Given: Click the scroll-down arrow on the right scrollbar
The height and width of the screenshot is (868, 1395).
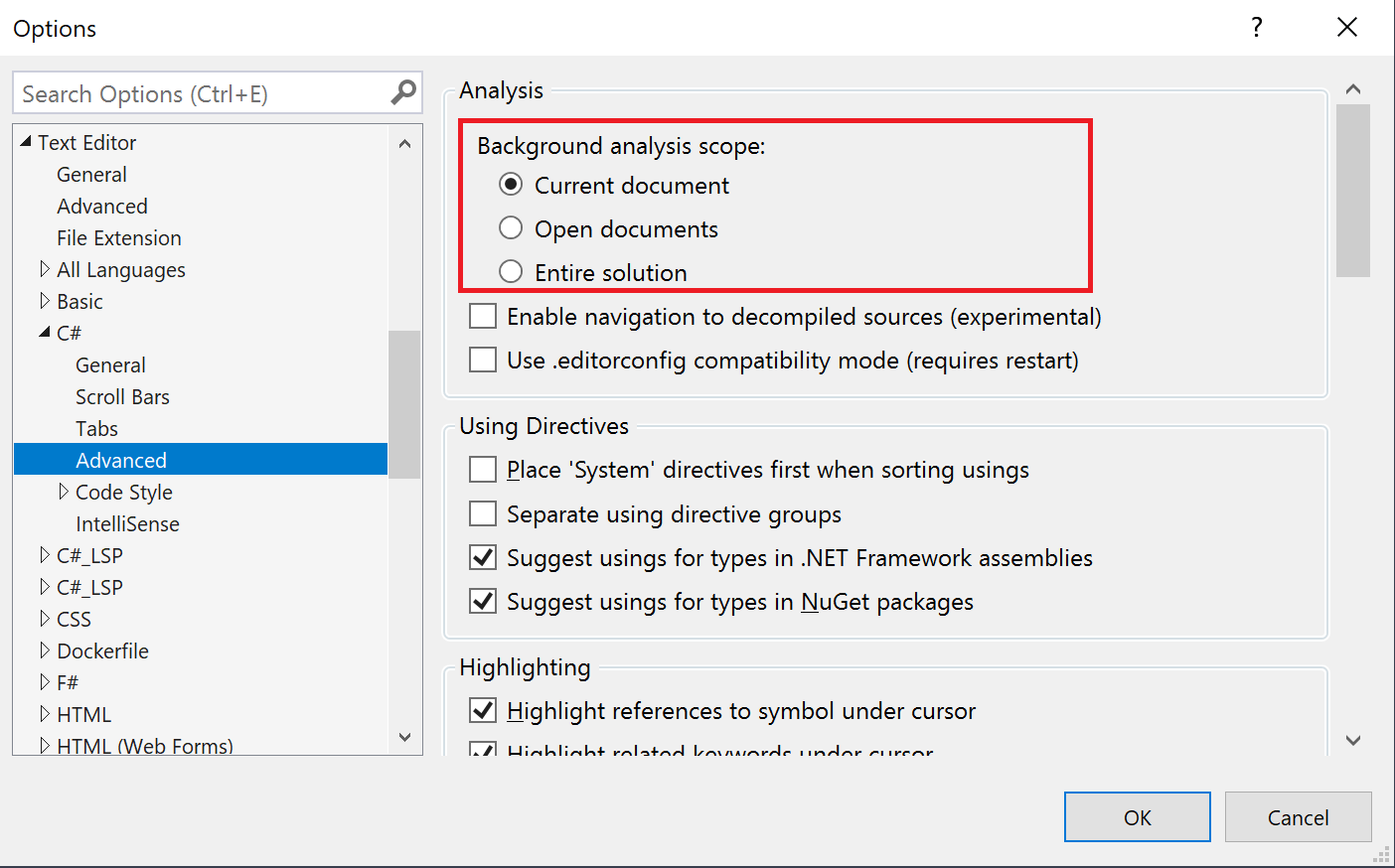Looking at the screenshot, I should point(1353,740).
